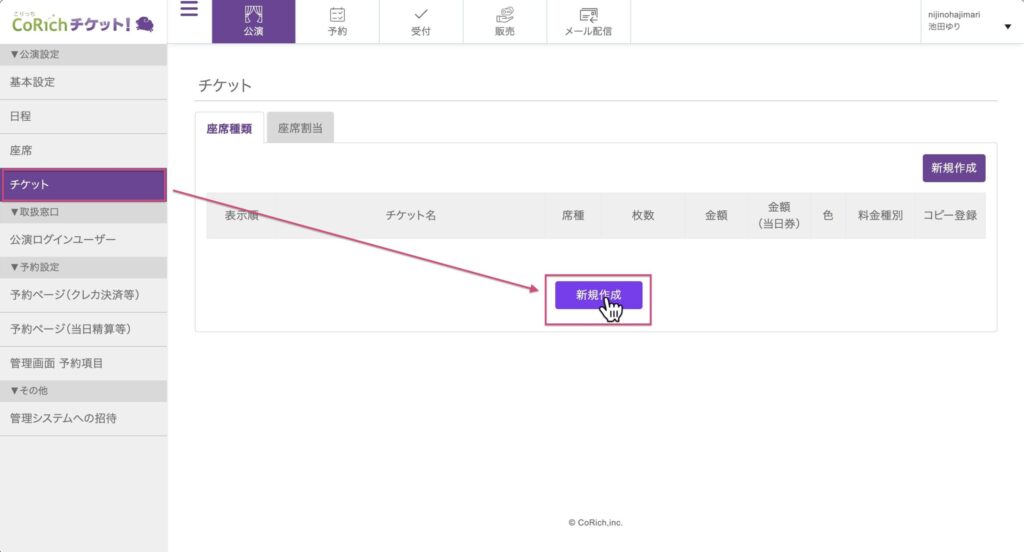Expand the user account dropdown arrow
The width and height of the screenshot is (1024, 552).
(1007, 27)
